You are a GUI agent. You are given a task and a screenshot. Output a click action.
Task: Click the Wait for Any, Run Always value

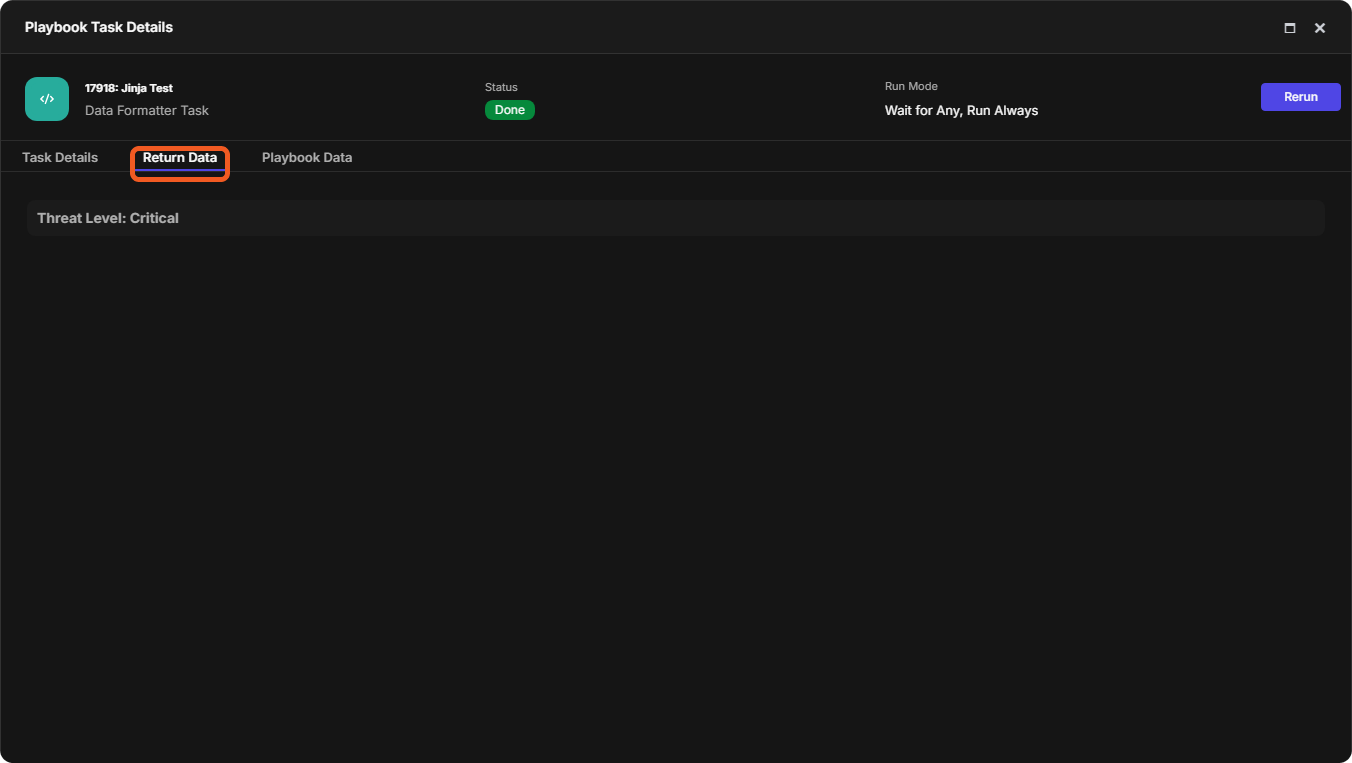(x=961, y=110)
